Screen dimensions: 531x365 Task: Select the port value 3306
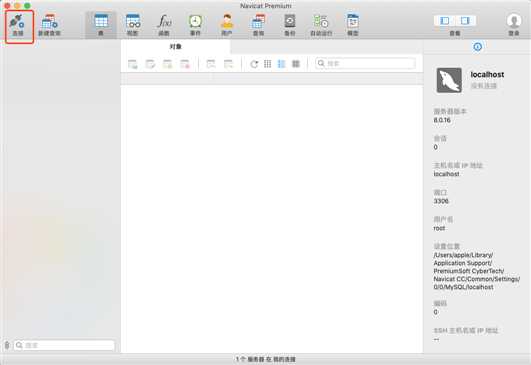click(x=441, y=201)
